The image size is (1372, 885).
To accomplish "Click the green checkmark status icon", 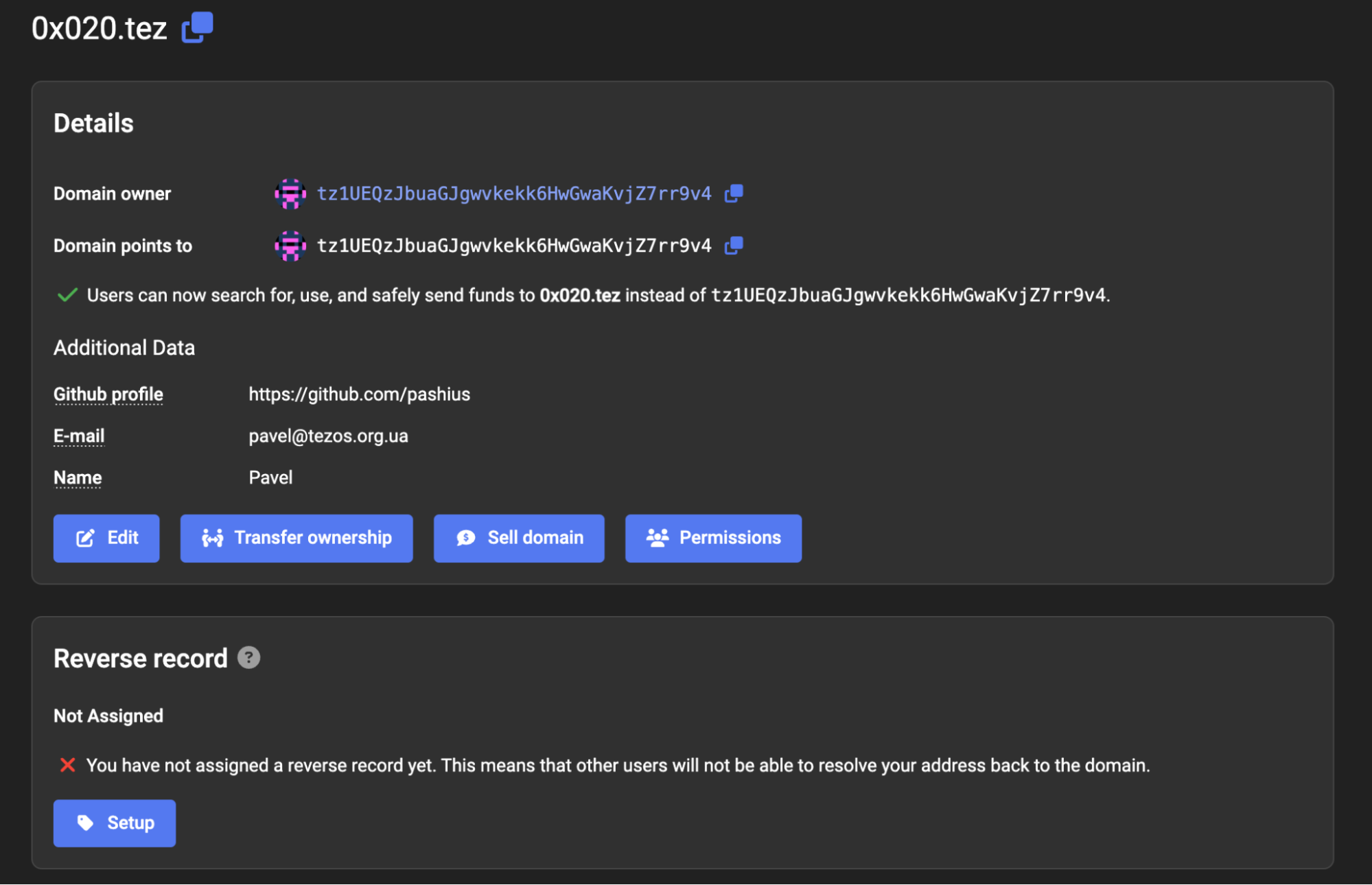I will point(67,295).
